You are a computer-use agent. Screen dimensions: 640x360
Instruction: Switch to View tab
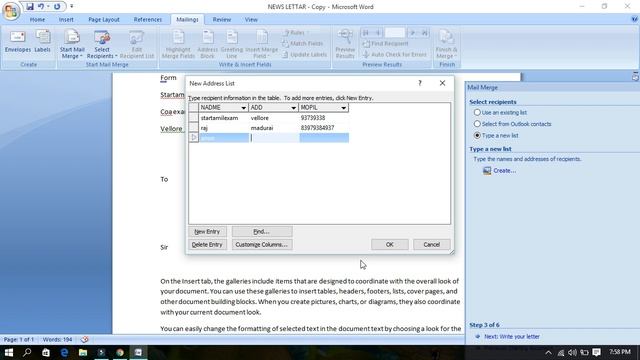point(251,19)
